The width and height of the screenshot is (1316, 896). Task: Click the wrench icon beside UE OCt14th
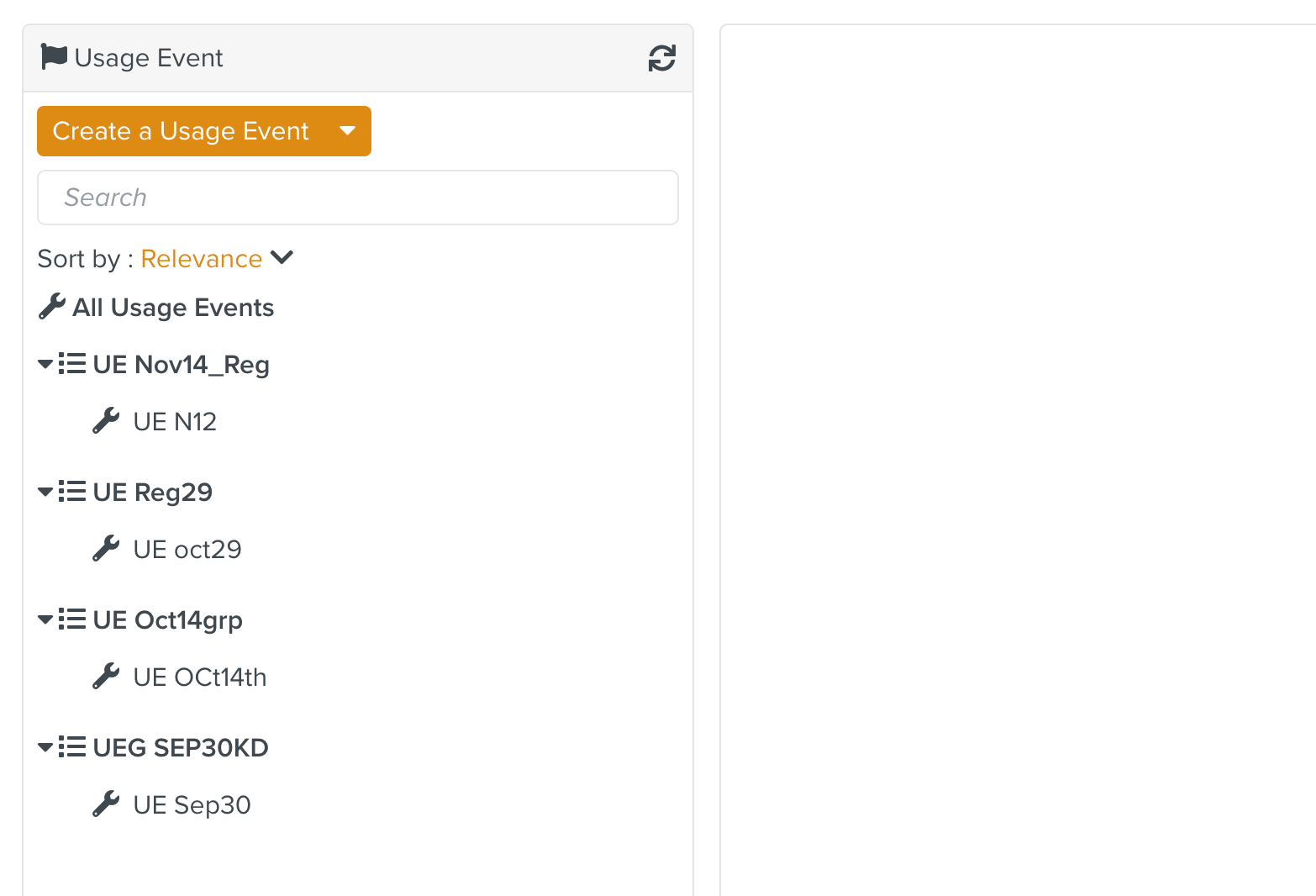click(106, 676)
